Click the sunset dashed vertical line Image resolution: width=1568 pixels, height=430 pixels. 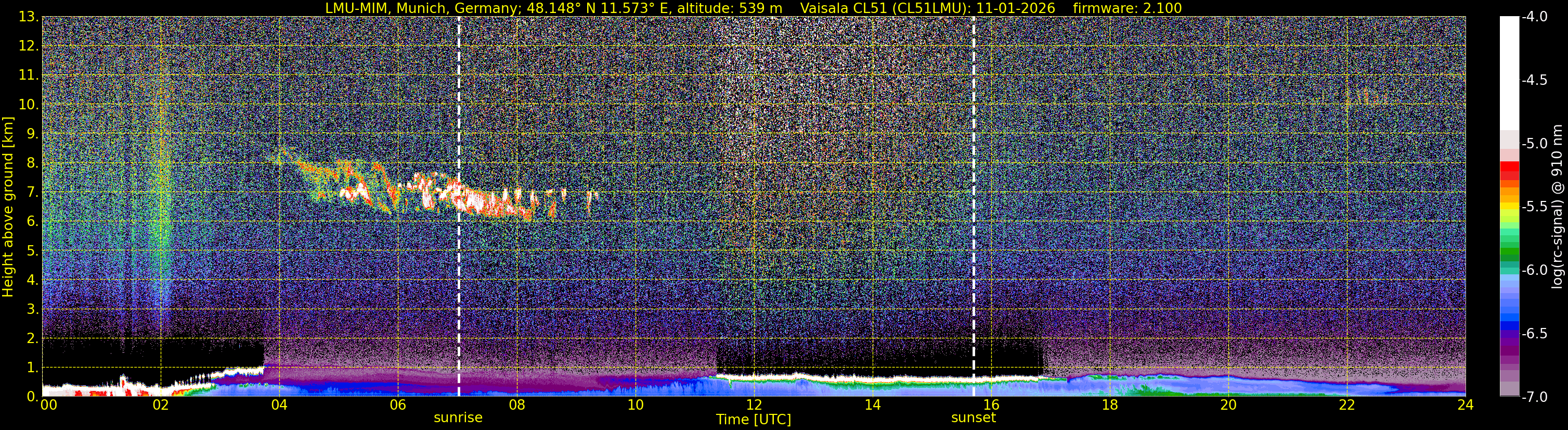tap(974, 206)
